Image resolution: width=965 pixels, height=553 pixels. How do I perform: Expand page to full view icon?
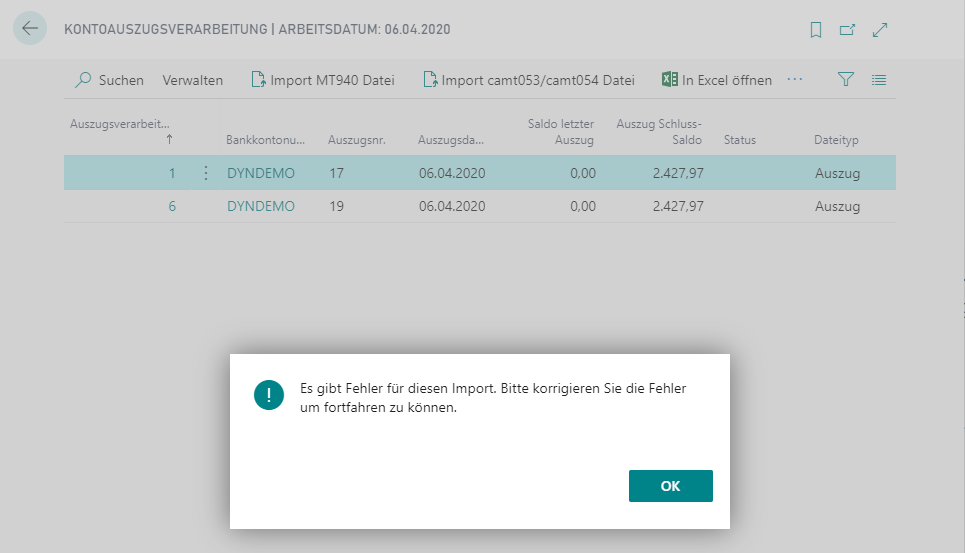(880, 30)
